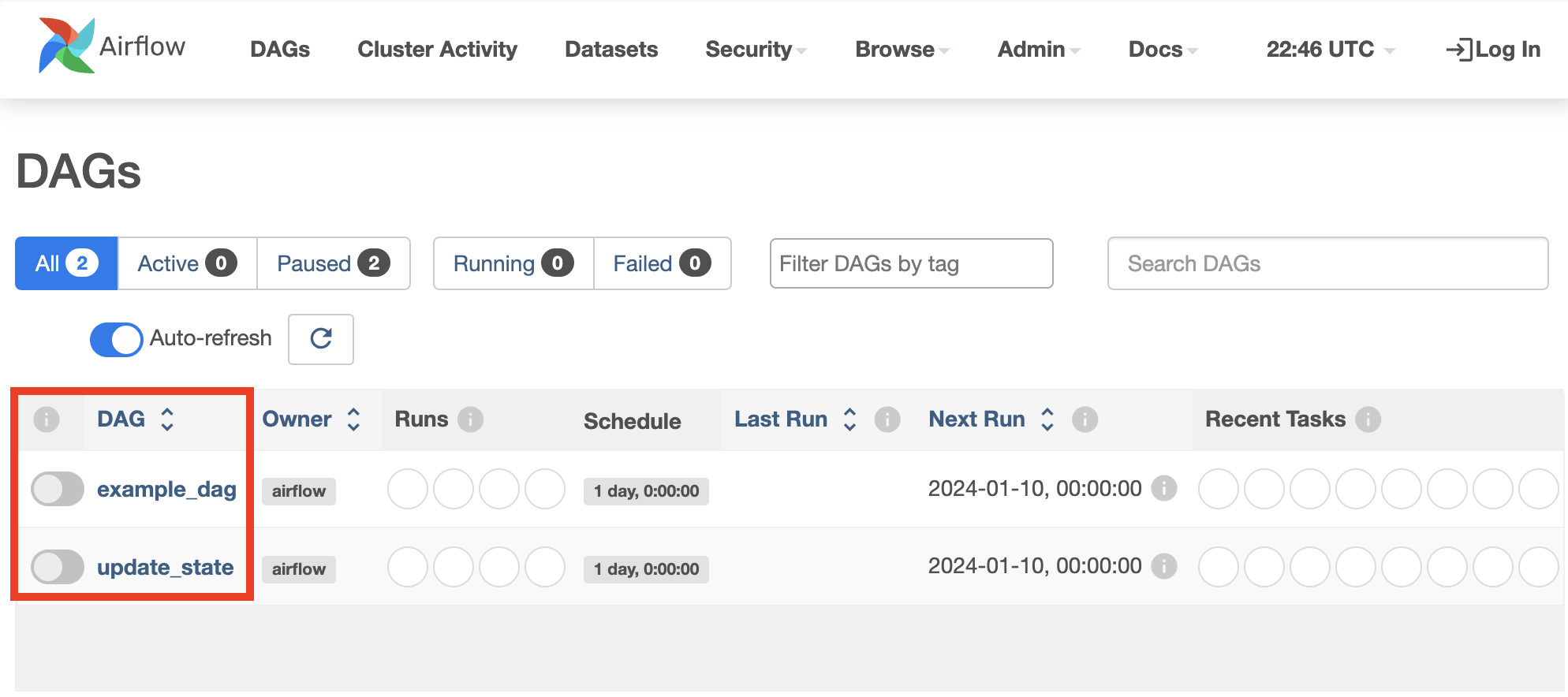Click the next run date of example_dag
1568x697 pixels.
point(1035,489)
